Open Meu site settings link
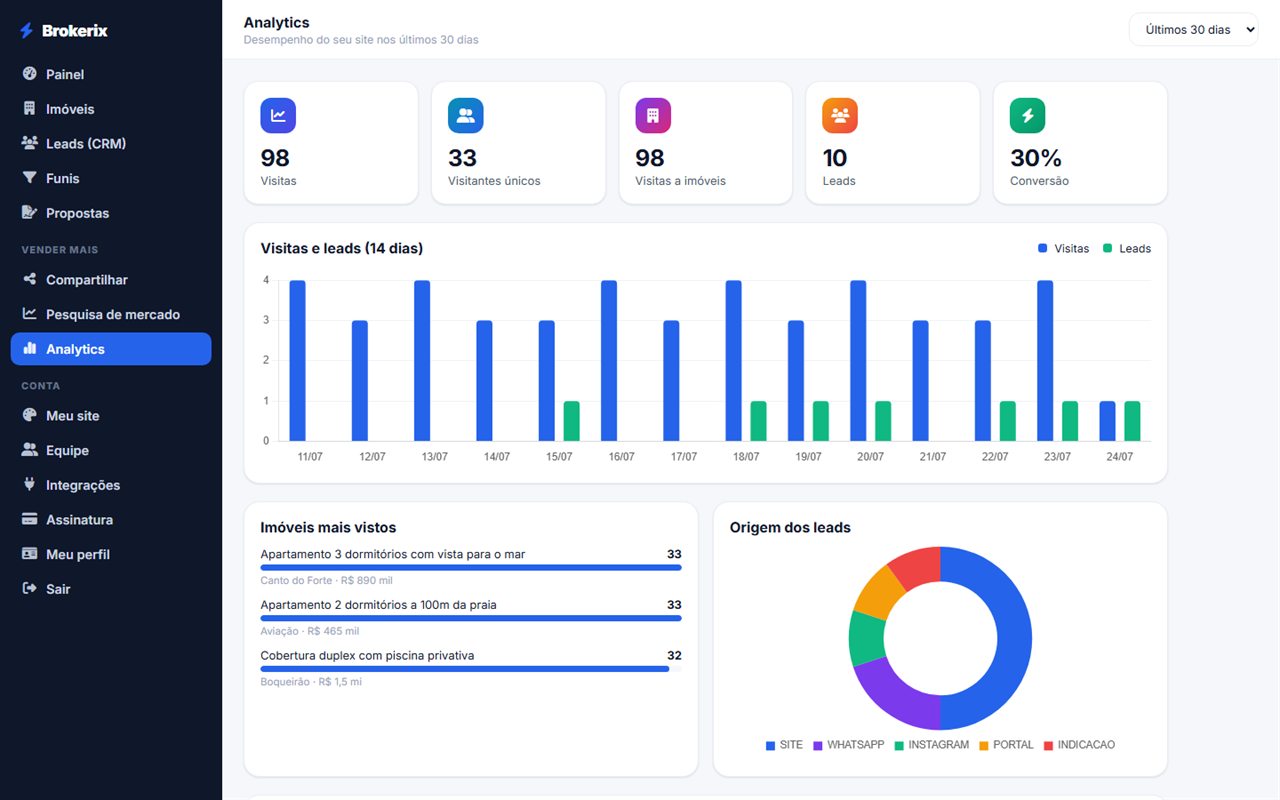Image resolution: width=1280 pixels, height=800 pixels. (111, 415)
